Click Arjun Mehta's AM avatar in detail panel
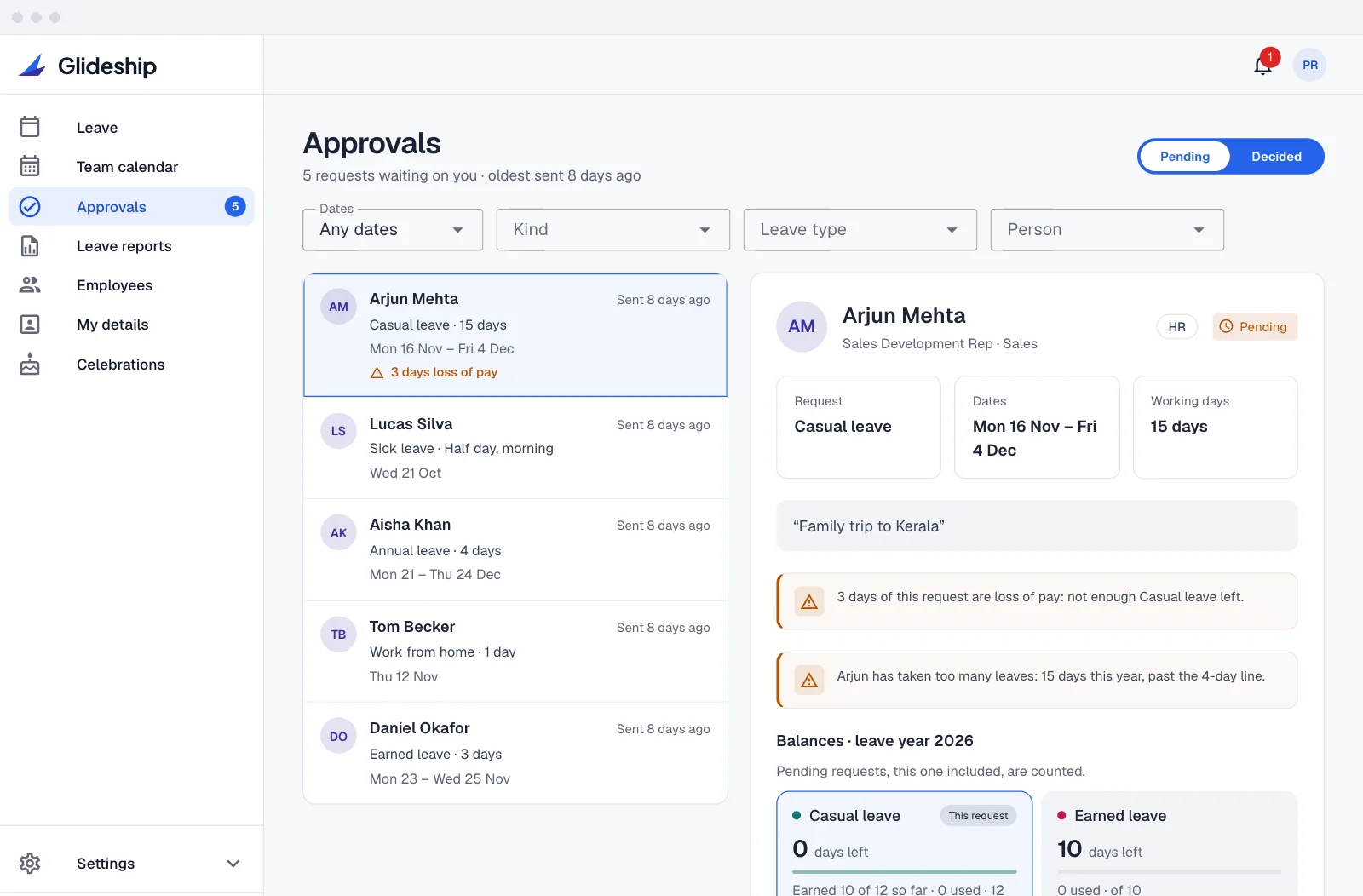1363x896 pixels. [802, 326]
